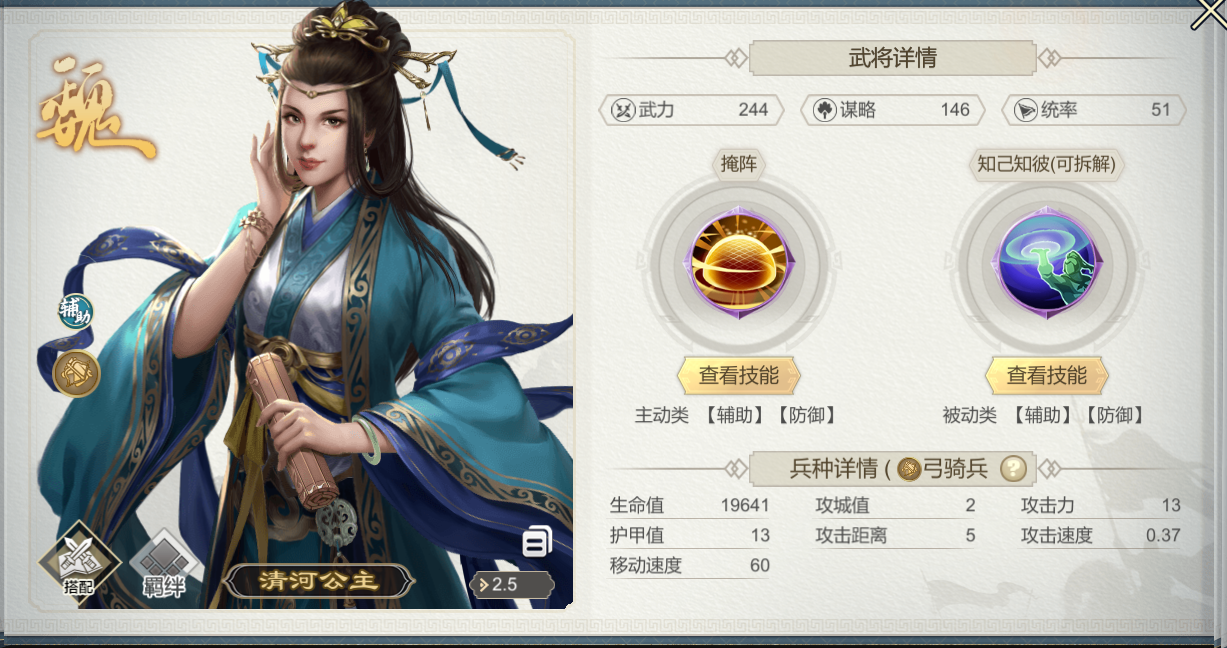
Task: Click the 弓骑兵 troop type label
Action: point(955,468)
